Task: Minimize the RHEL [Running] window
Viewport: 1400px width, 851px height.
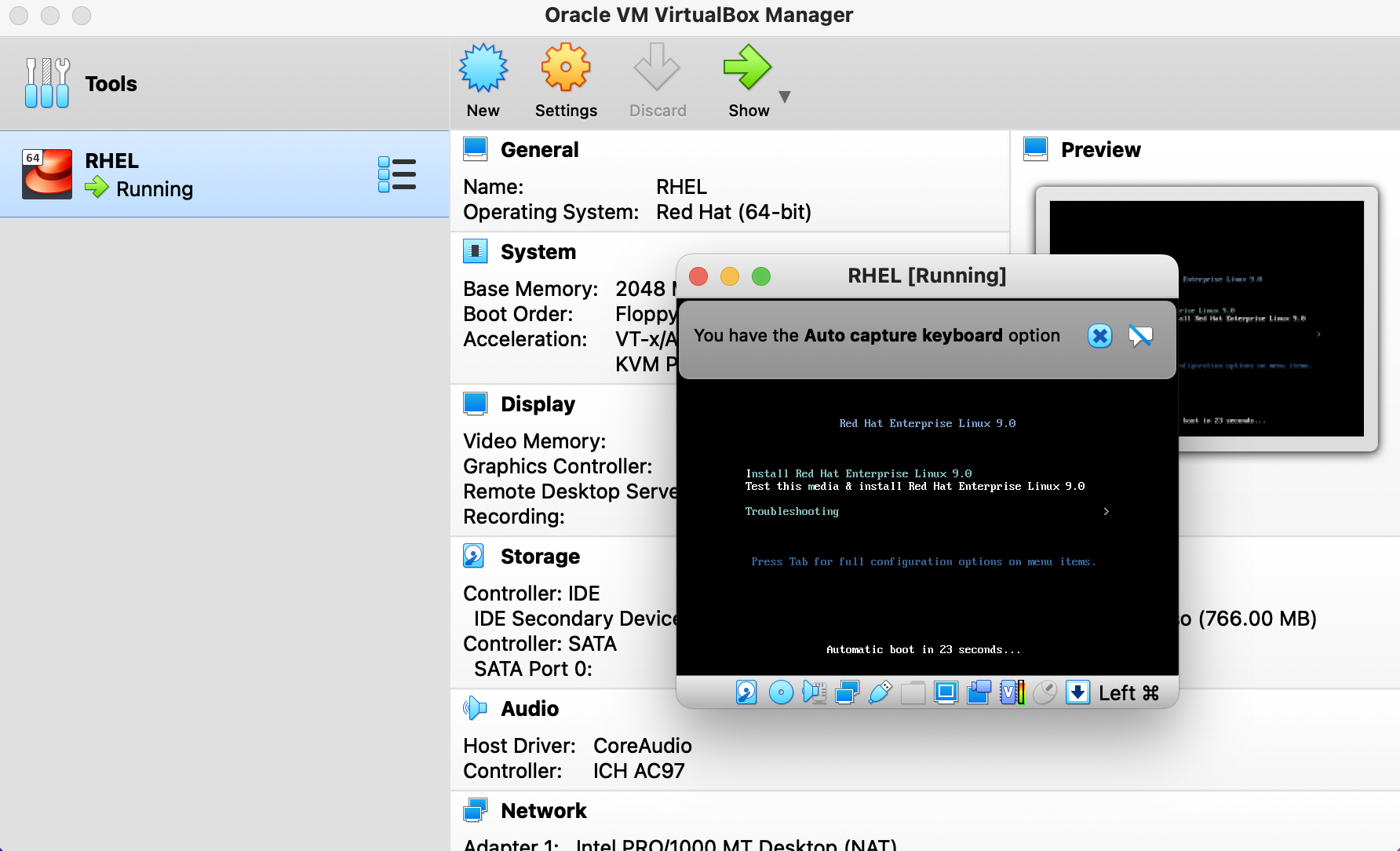Action: click(x=730, y=276)
